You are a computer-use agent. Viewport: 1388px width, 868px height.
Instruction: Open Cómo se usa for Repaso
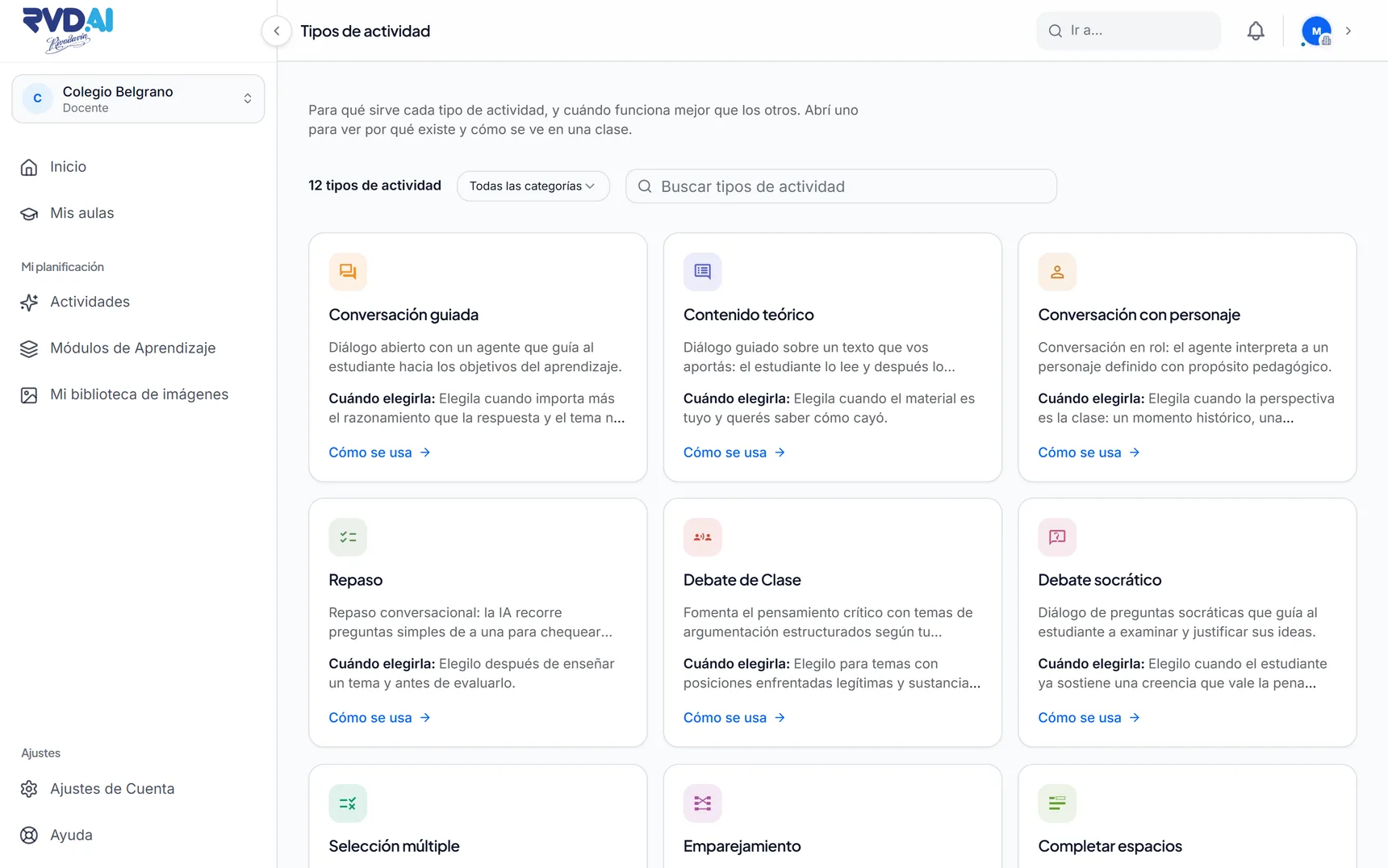[379, 718]
